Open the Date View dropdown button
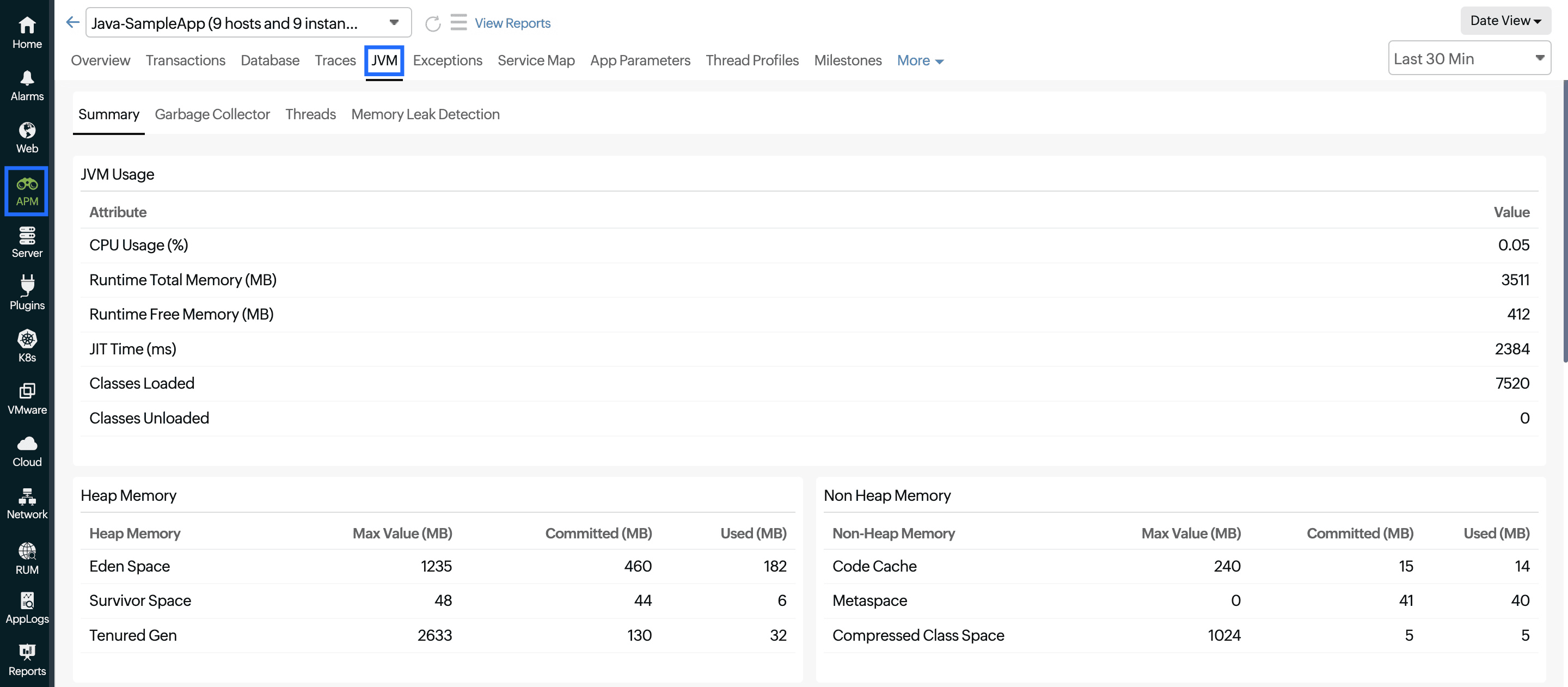The width and height of the screenshot is (1568, 687). coord(1505,21)
